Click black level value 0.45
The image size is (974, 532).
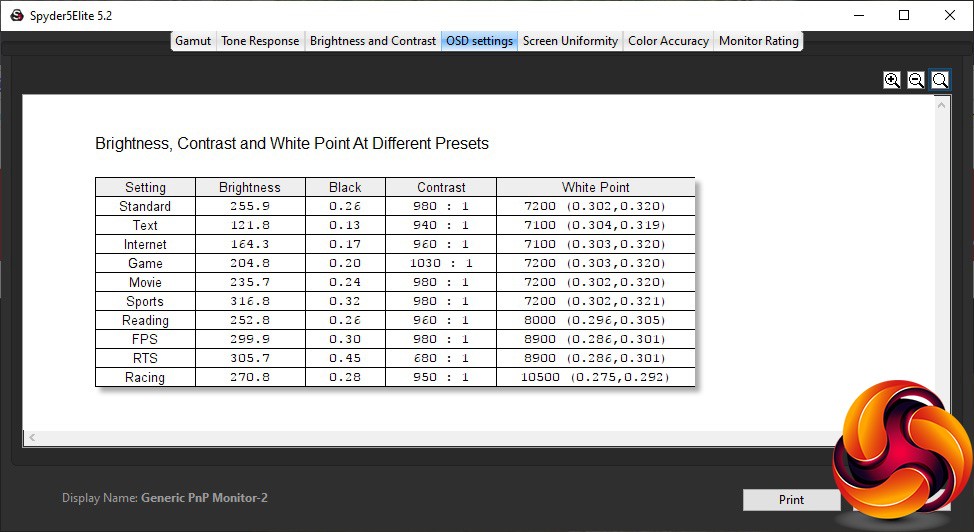click(345, 359)
